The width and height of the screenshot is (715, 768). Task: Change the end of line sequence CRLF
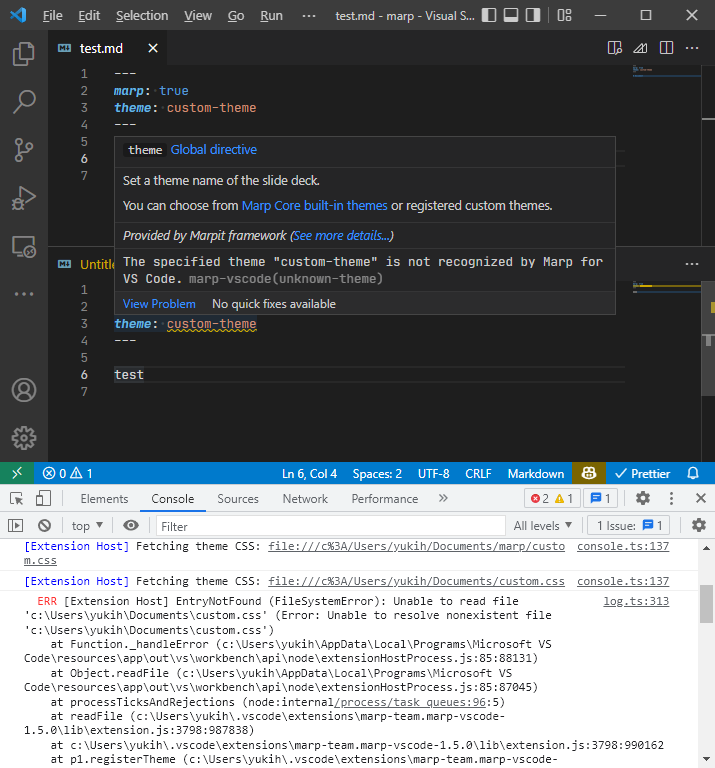(x=478, y=473)
